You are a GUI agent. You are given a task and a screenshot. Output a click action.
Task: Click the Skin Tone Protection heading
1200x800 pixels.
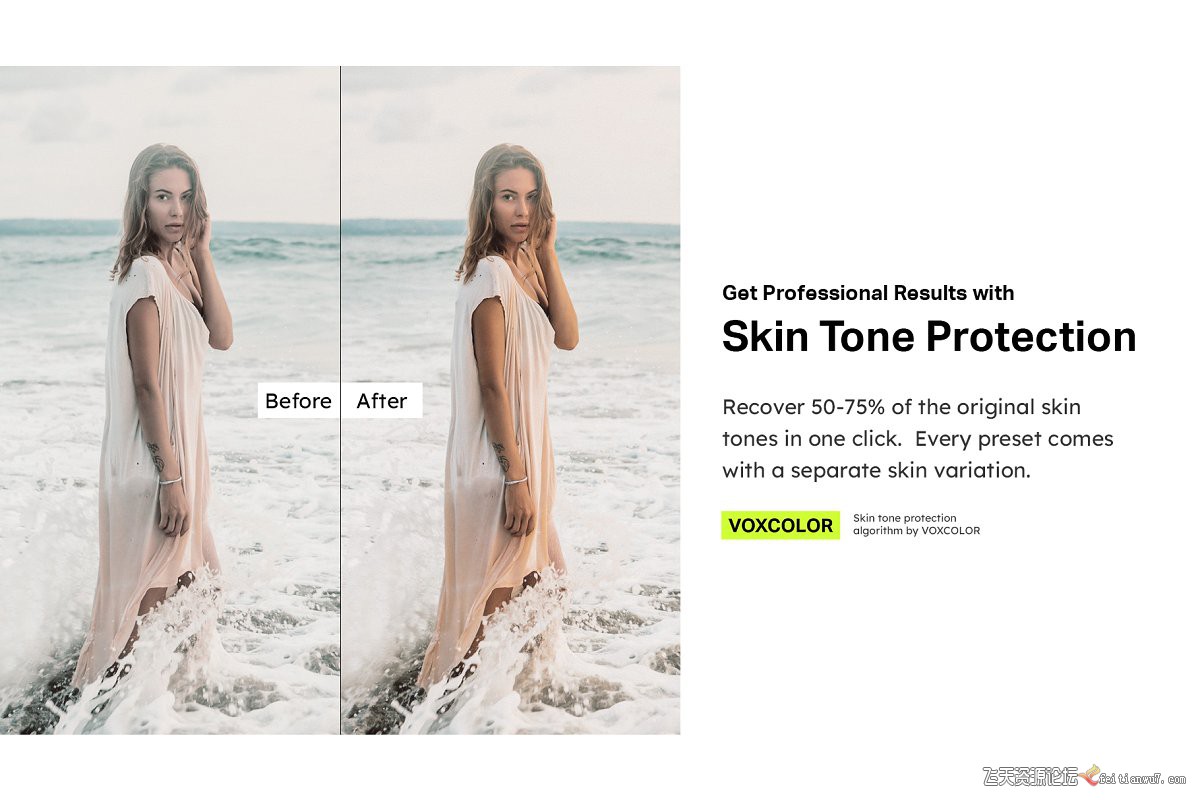929,337
